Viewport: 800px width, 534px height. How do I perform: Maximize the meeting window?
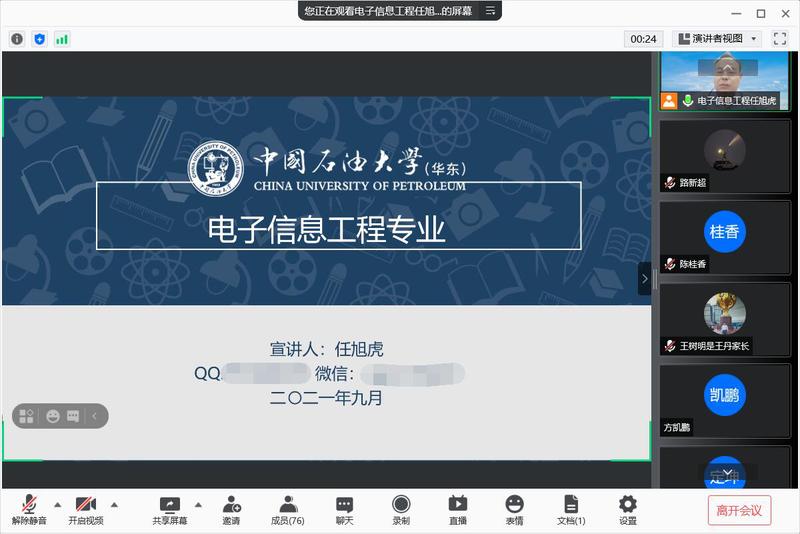(x=761, y=14)
